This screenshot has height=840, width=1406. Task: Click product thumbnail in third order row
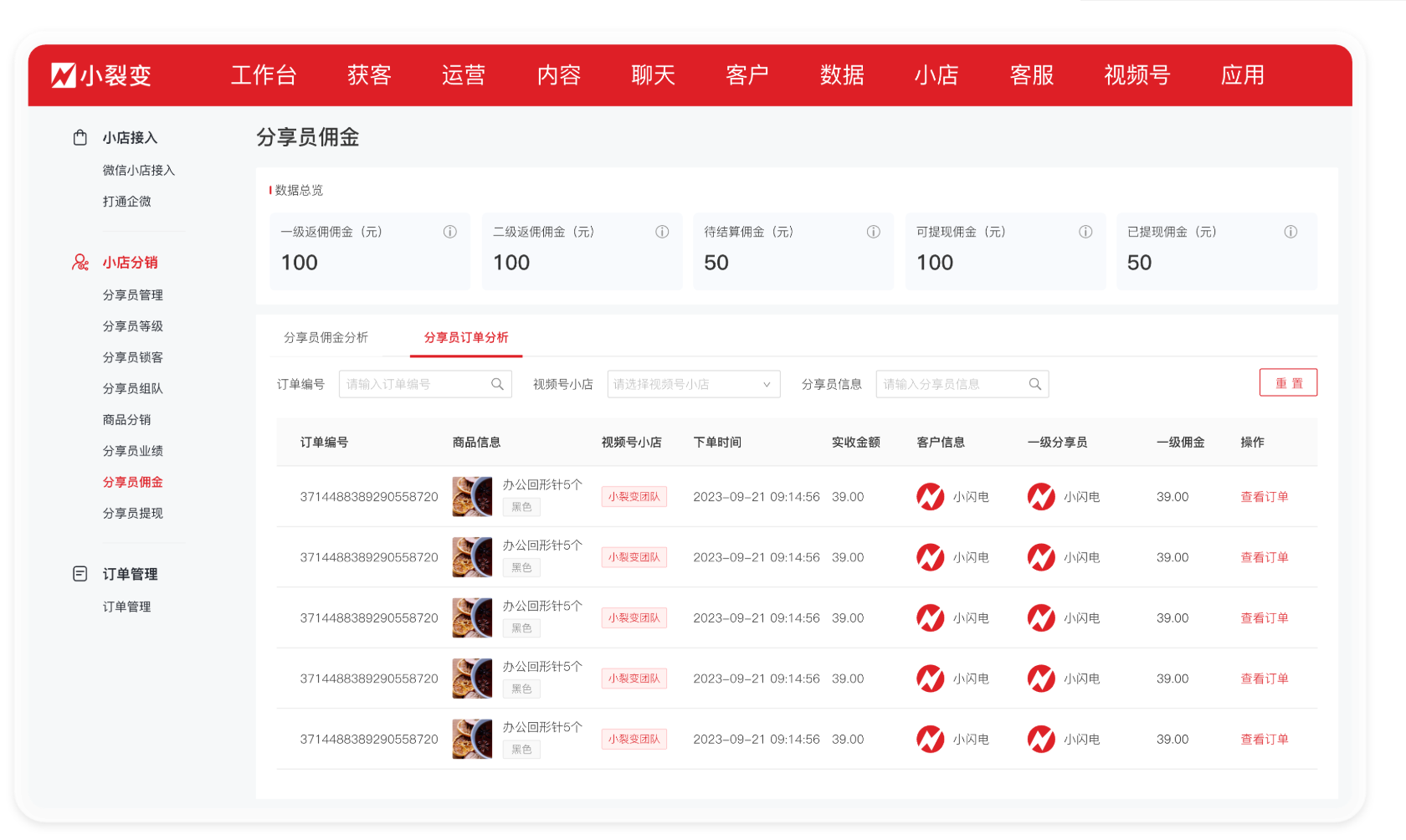[x=472, y=617]
